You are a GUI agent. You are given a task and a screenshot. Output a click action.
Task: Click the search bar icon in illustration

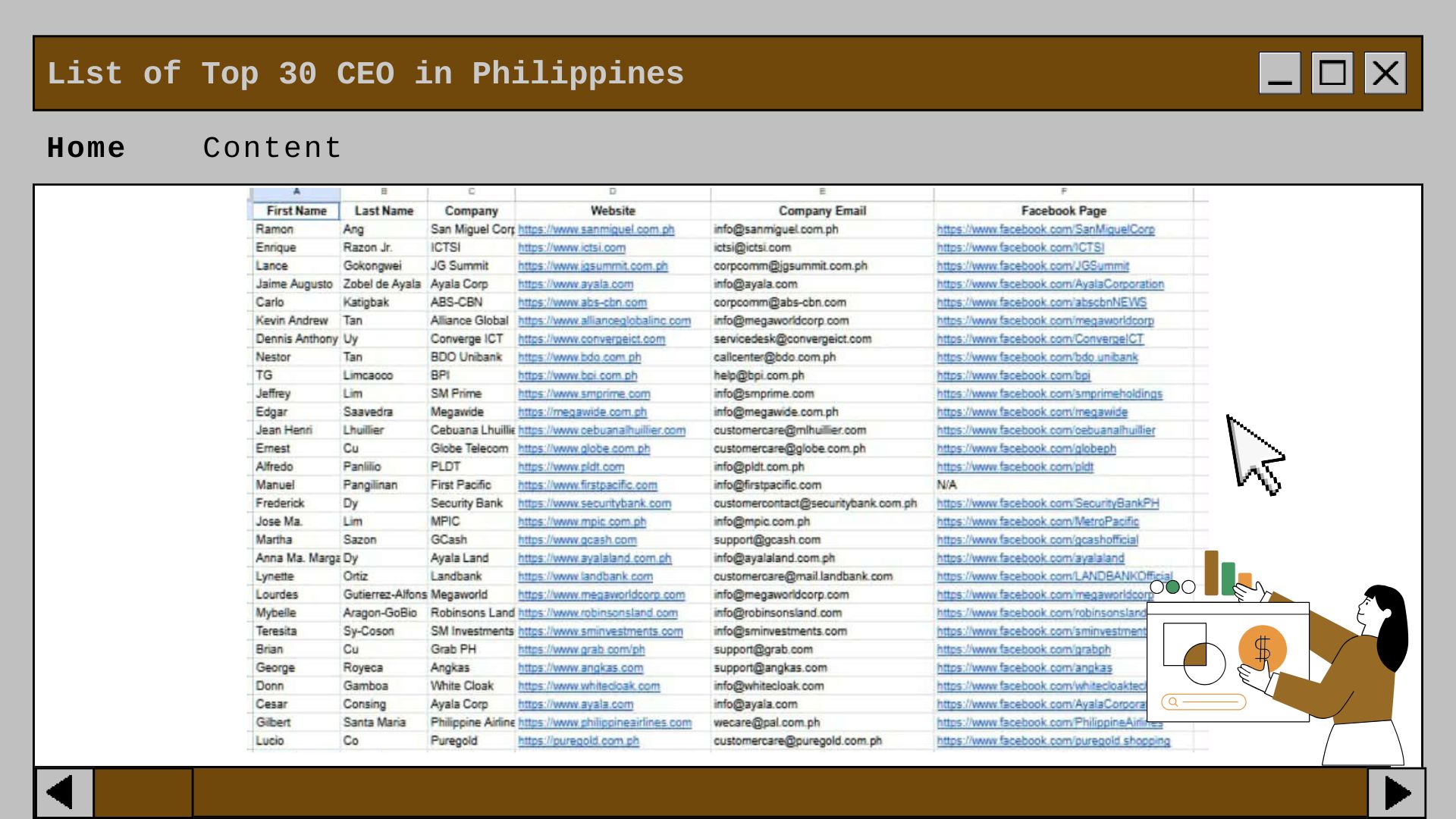1203,702
